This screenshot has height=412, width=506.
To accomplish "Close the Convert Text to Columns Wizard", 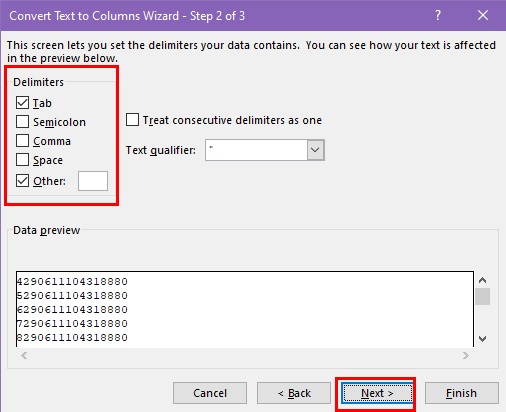I will [483, 15].
